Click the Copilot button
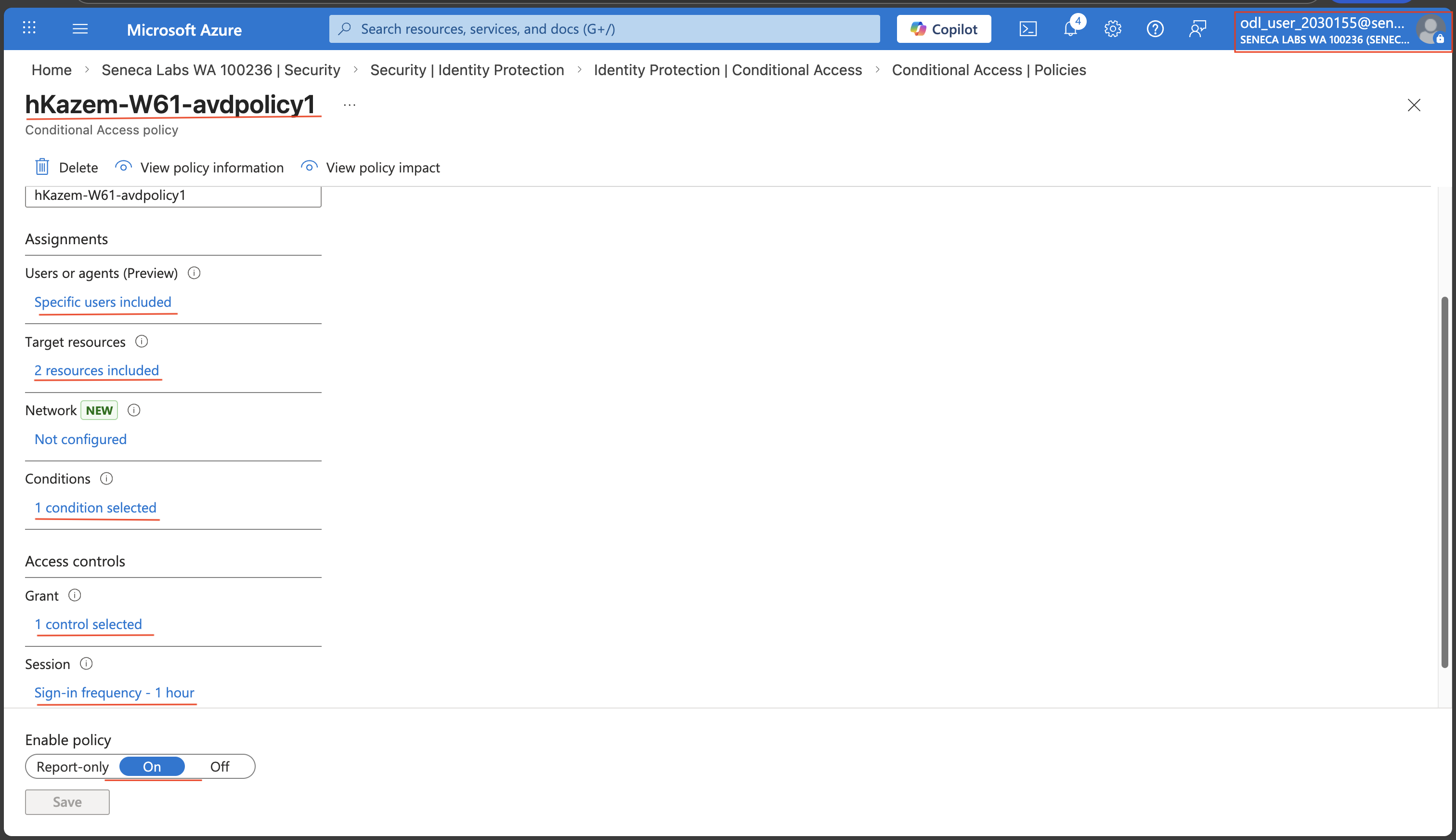 click(x=943, y=29)
